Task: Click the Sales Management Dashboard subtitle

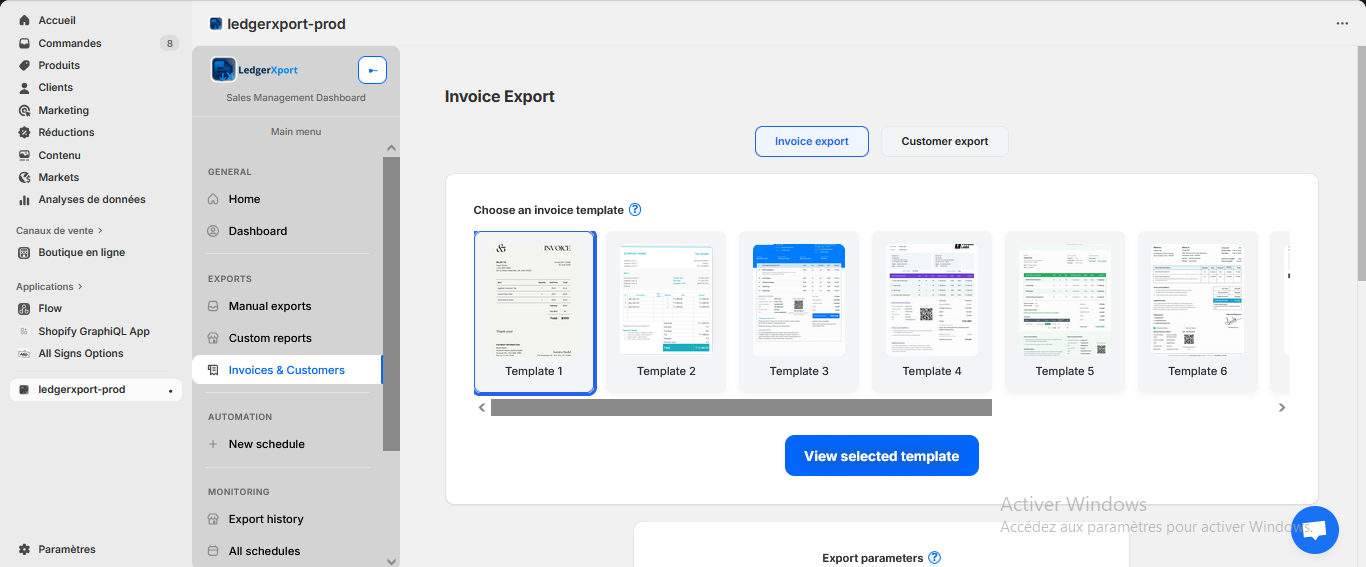Action: click(296, 98)
